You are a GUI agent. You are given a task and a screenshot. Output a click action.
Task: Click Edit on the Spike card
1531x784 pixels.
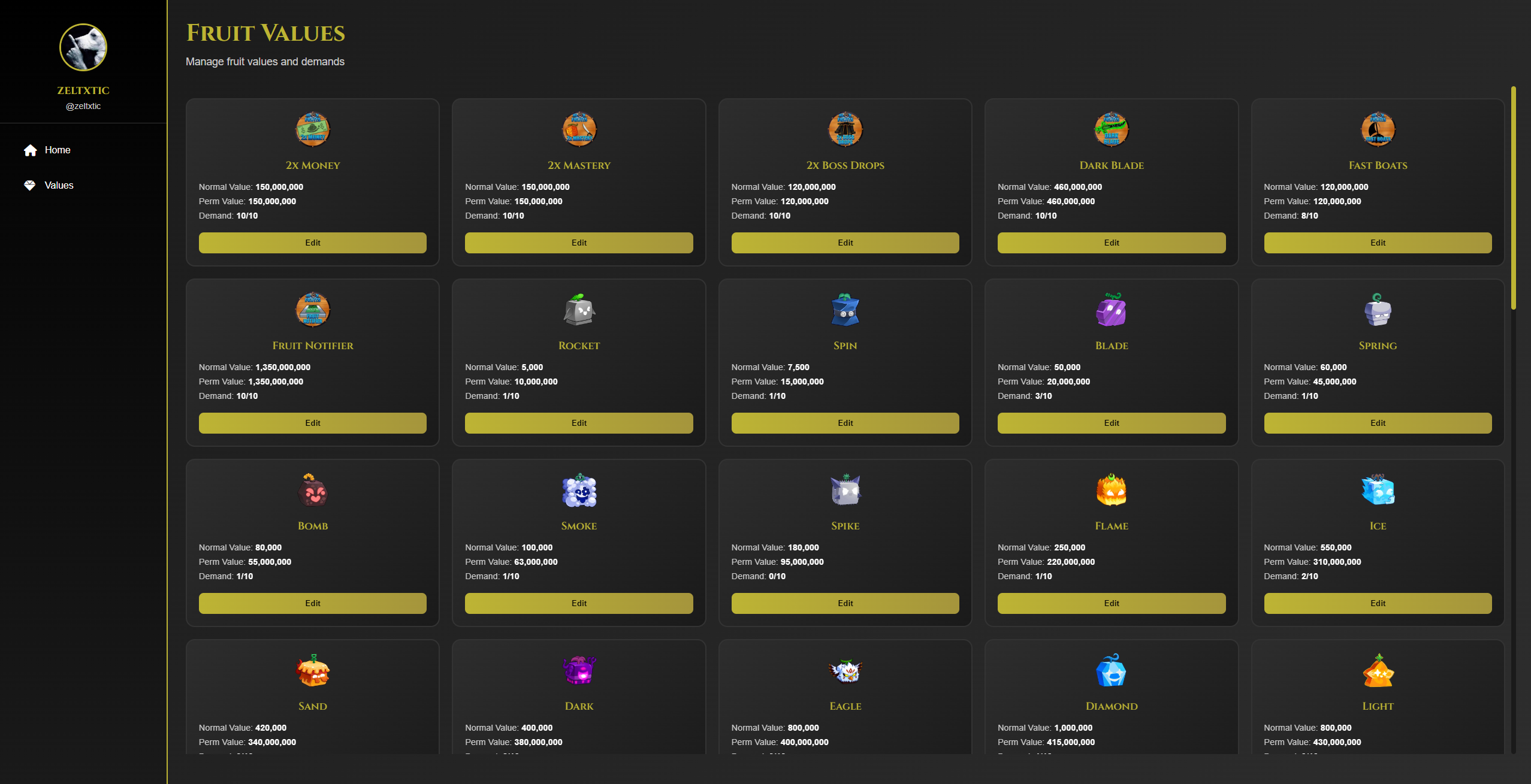pos(845,603)
